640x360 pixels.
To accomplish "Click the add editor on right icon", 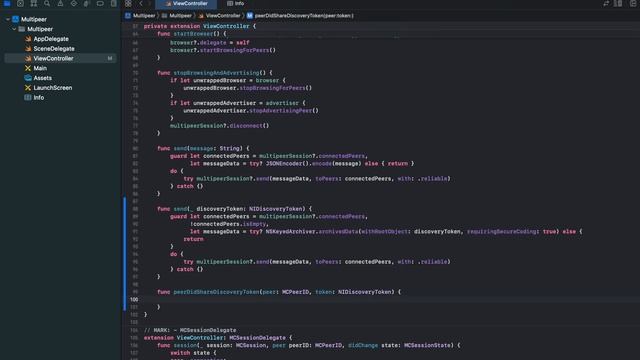I will [x=633, y=3].
